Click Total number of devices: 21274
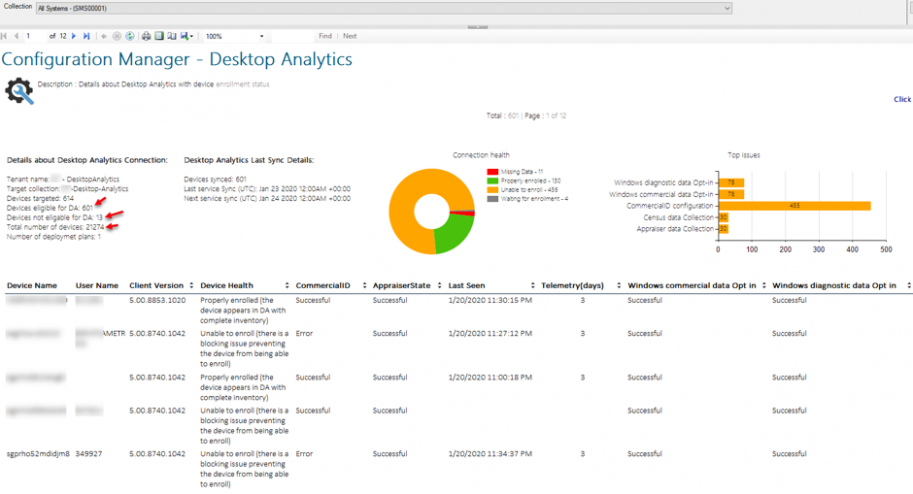 (x=55, y=227)
